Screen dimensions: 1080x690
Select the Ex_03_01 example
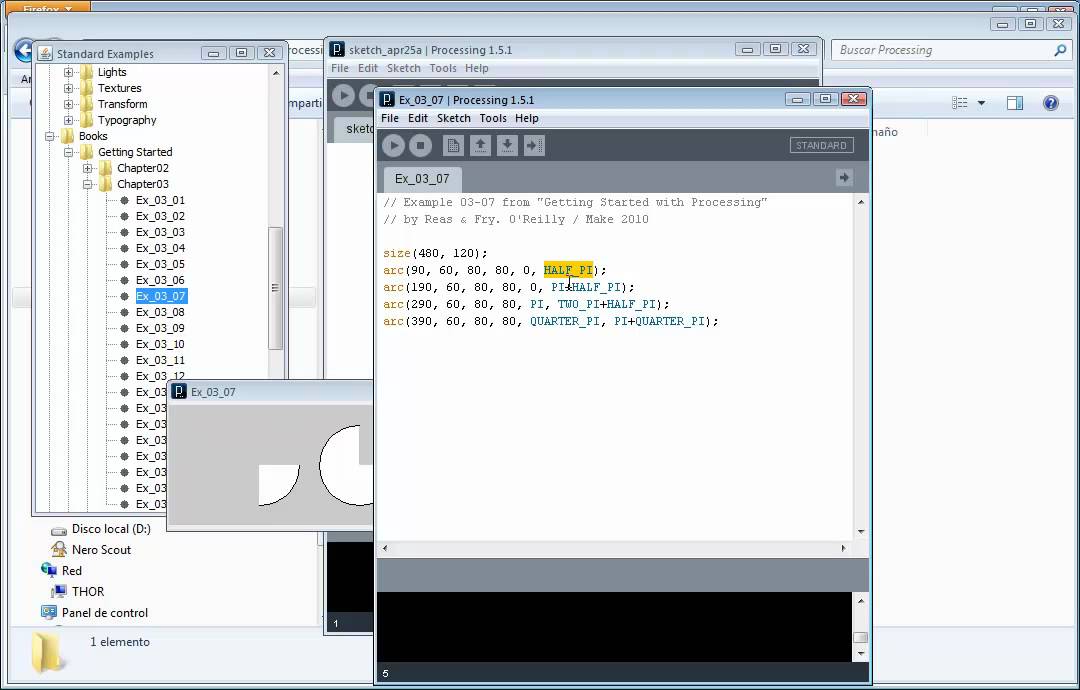coord(160,200)
